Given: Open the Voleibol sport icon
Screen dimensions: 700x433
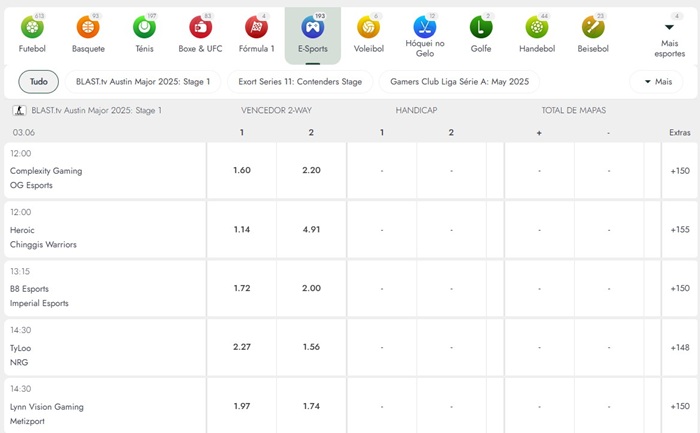Looking at the screenshot, I should click(368, 27).
